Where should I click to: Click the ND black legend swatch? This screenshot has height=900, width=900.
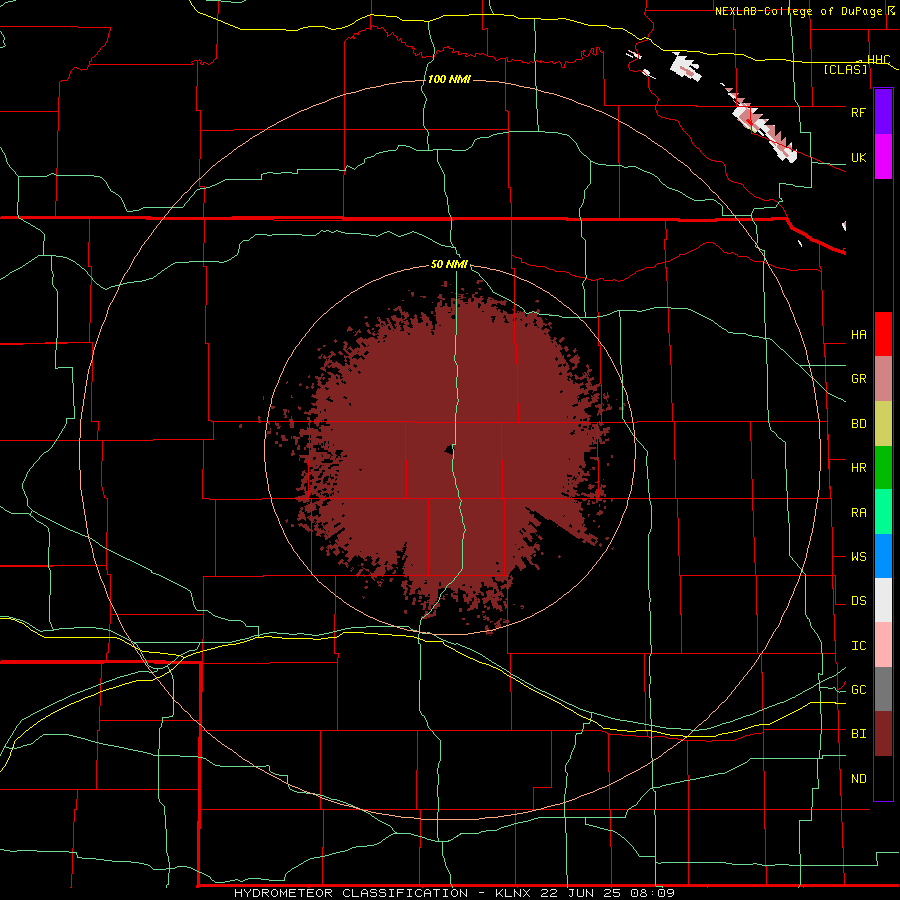(x=883, y=778)
